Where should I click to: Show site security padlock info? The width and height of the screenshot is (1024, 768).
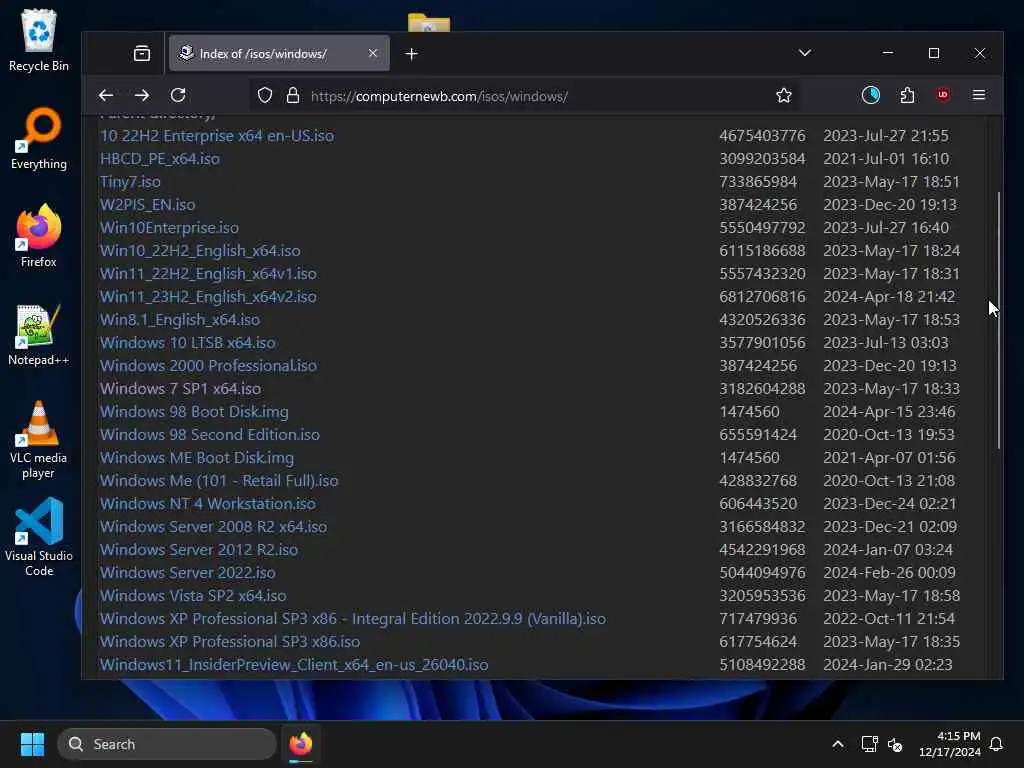[x=293, y=95]
